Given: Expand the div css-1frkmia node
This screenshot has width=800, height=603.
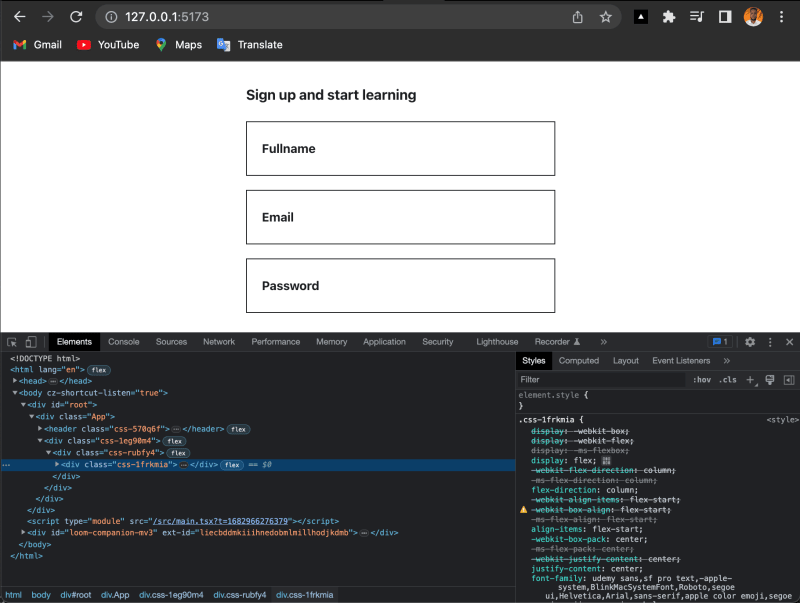Looking at the screenshot, I should (x=57, y=464).
